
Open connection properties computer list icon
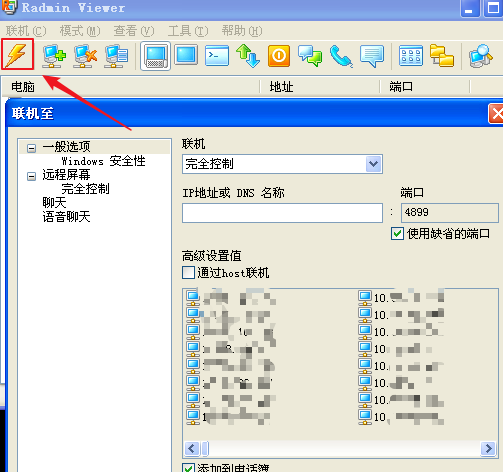click(x=116, y=56)
